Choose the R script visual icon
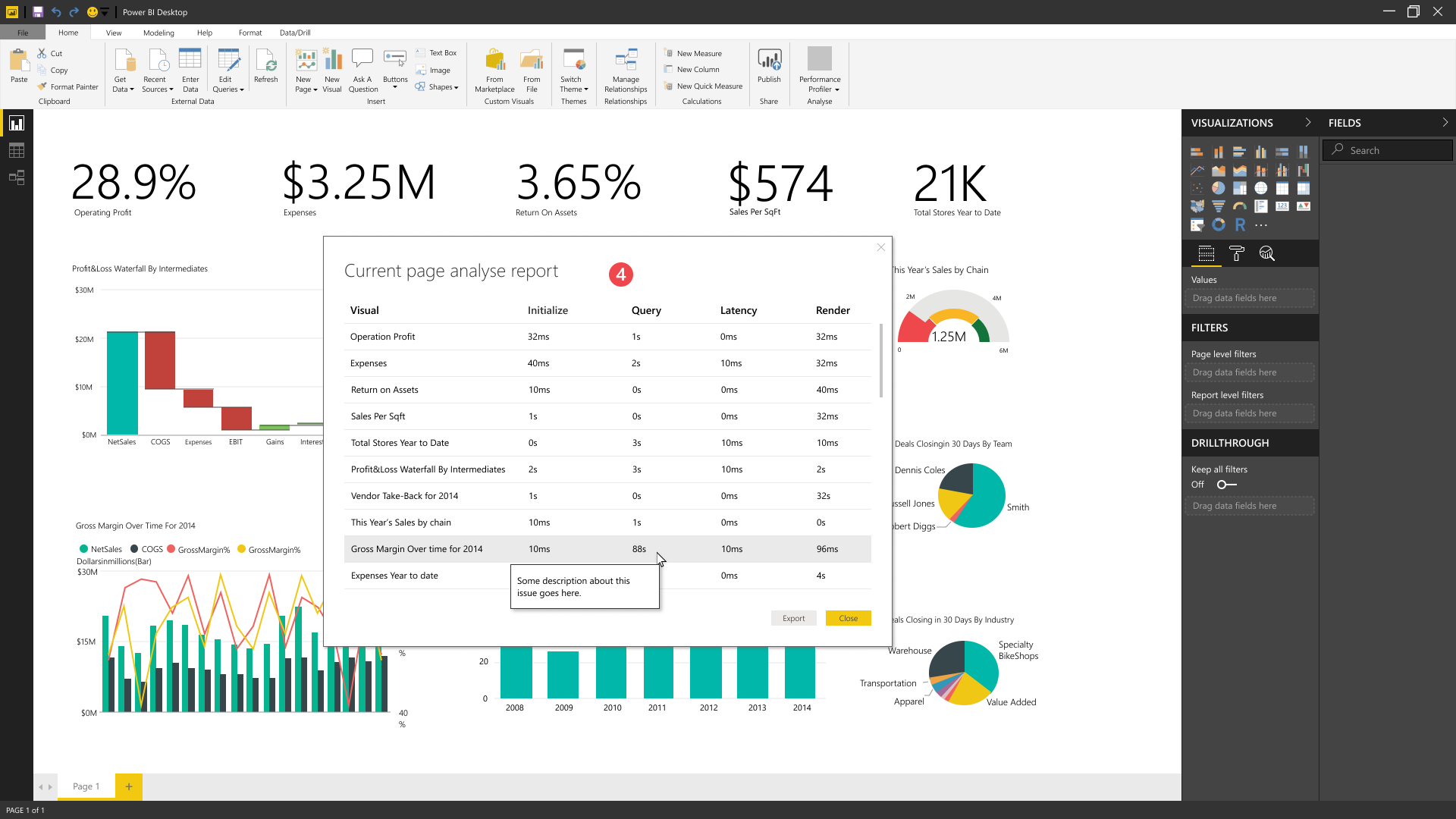The image size is (1456, 819). (1239, 224)
